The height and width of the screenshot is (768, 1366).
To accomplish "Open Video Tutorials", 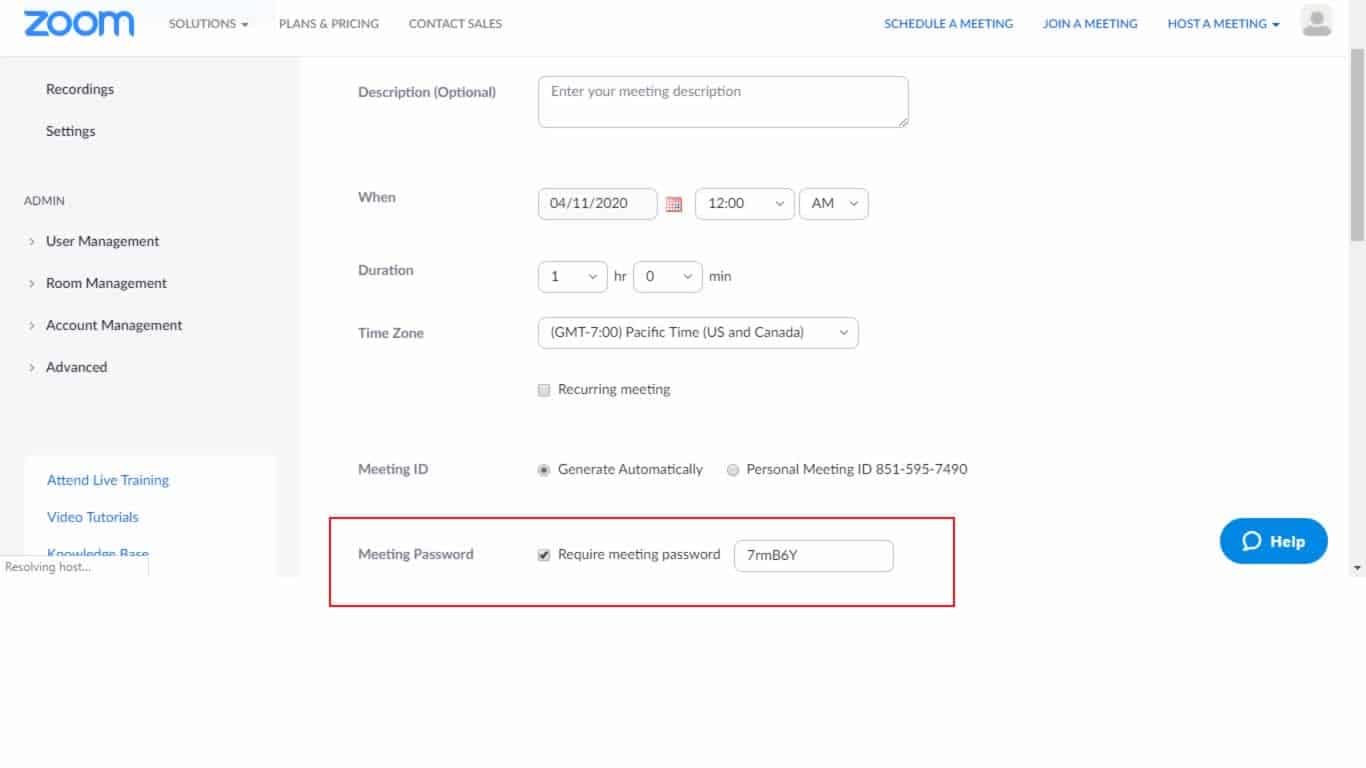I will pos(92,517).
